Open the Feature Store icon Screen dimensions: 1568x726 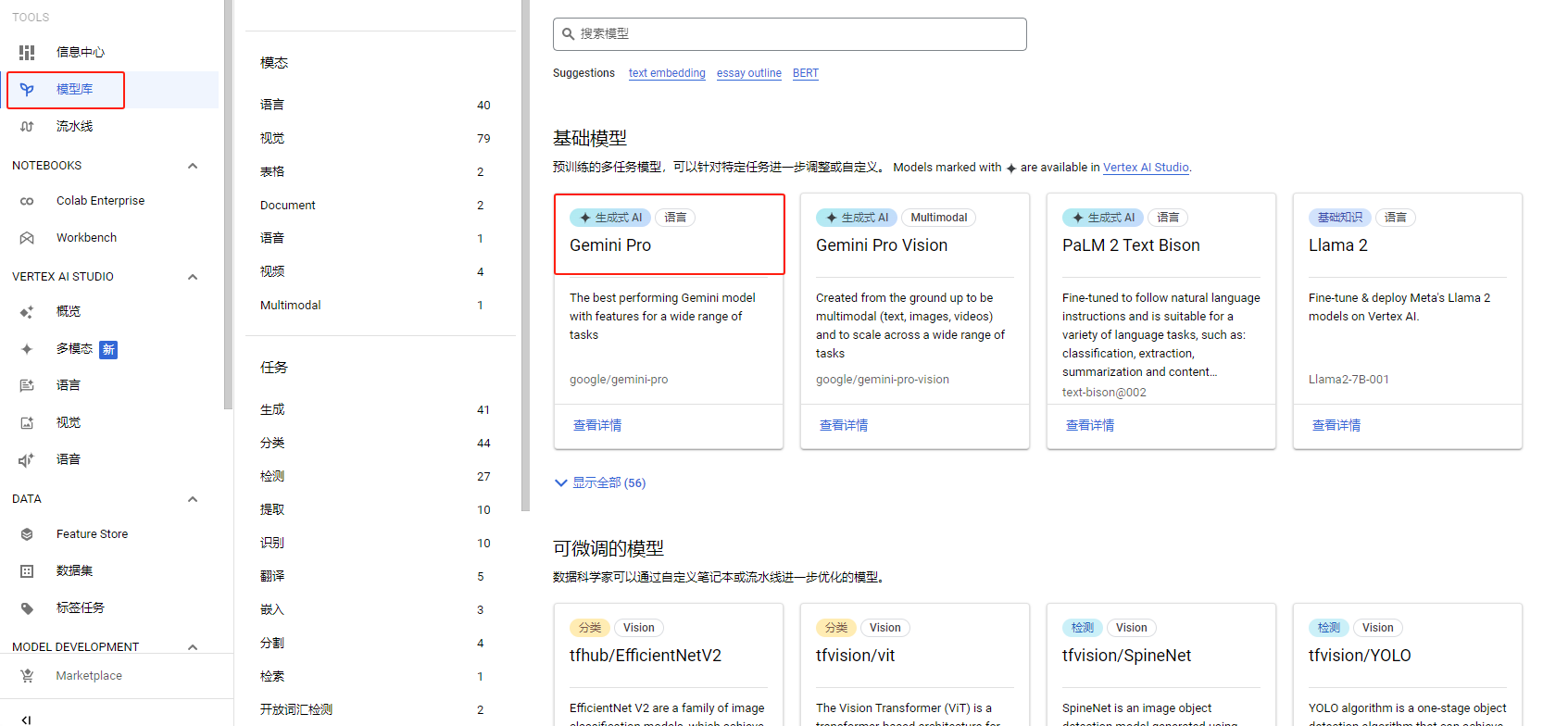click(x=27, y=534)
